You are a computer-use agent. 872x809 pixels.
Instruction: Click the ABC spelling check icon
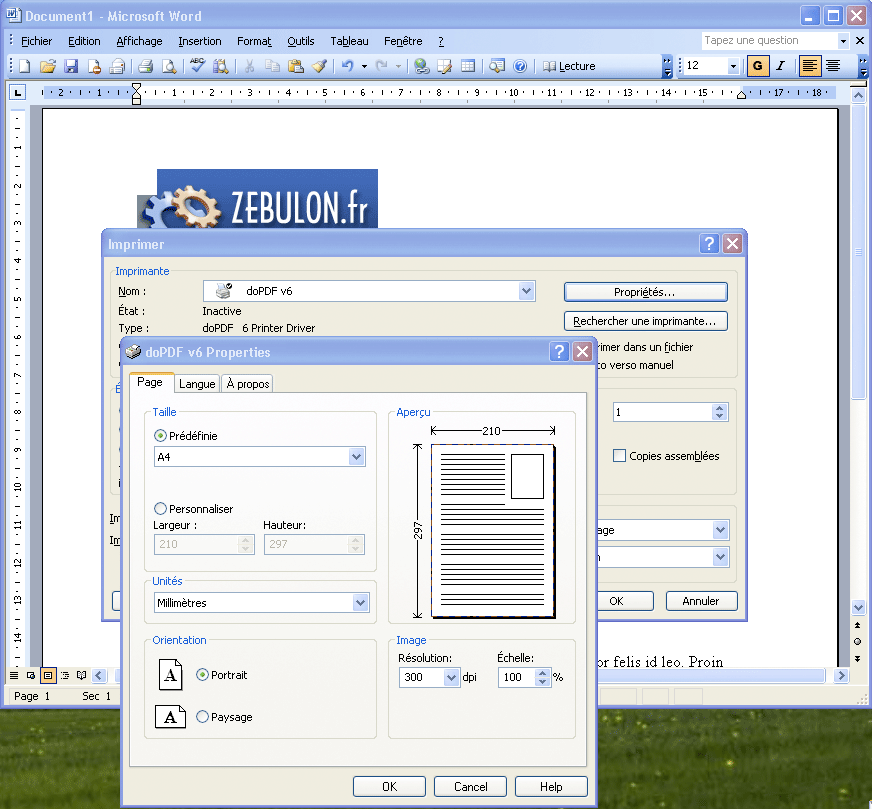(197, 66)
